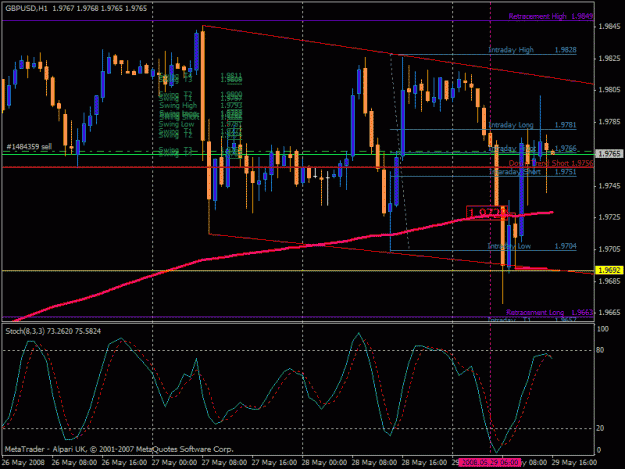Click the 1.9685 price axis value
625x469 pixels.
[609, 281]
